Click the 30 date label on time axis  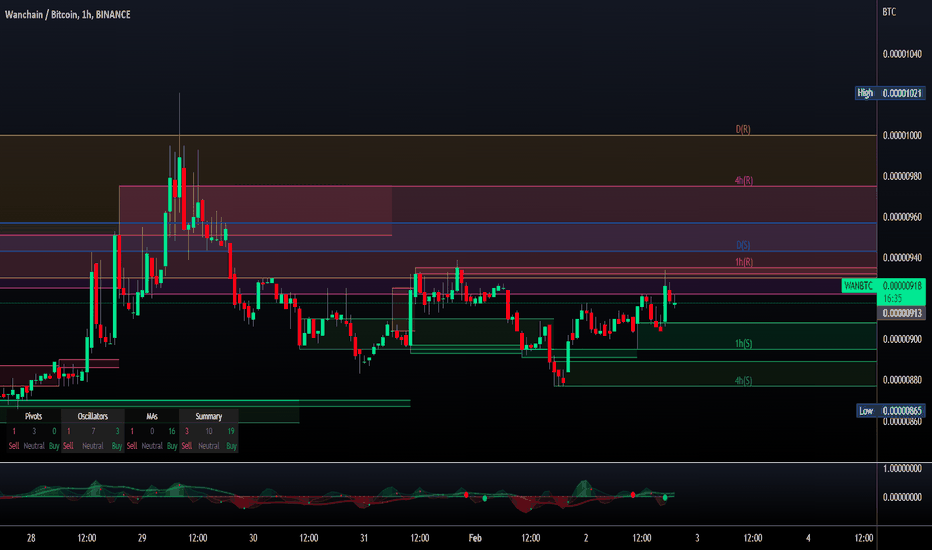pos(253,538)
